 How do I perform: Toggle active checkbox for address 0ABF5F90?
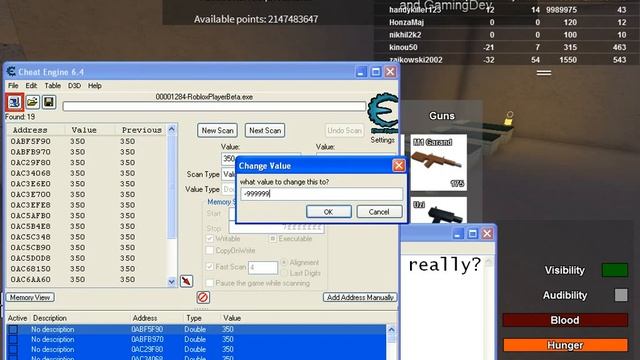point(13,329)
